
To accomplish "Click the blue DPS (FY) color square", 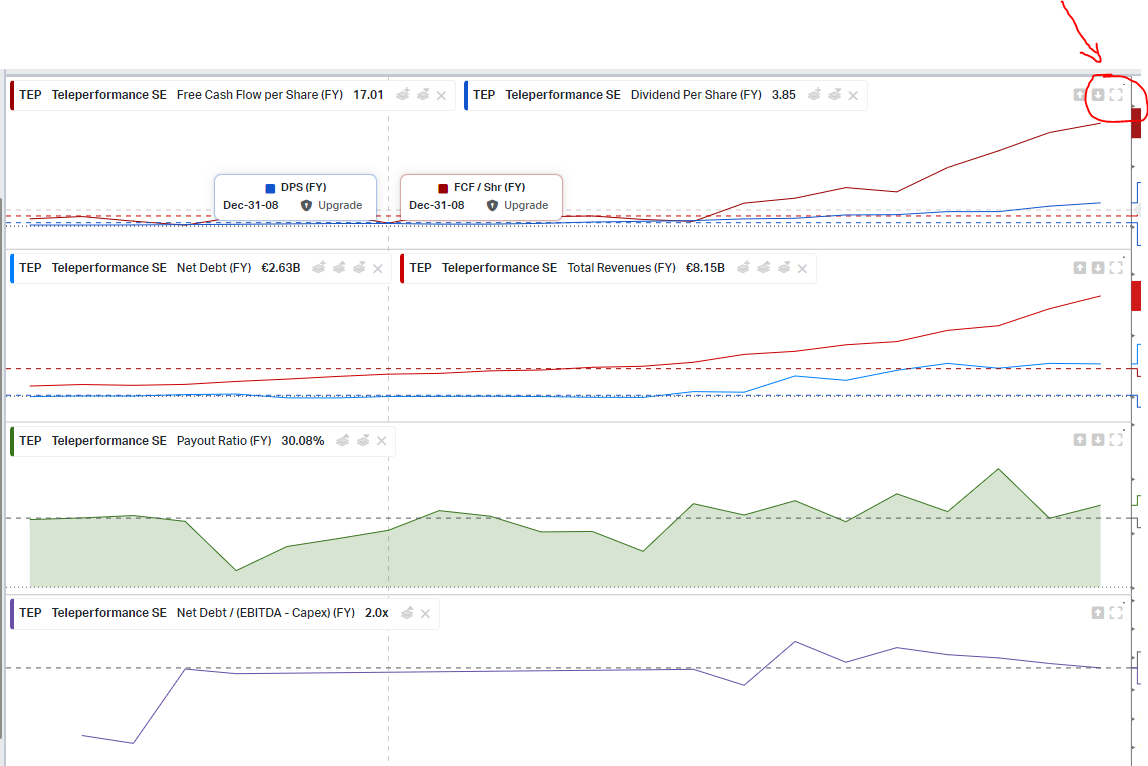I will point(270,188).
